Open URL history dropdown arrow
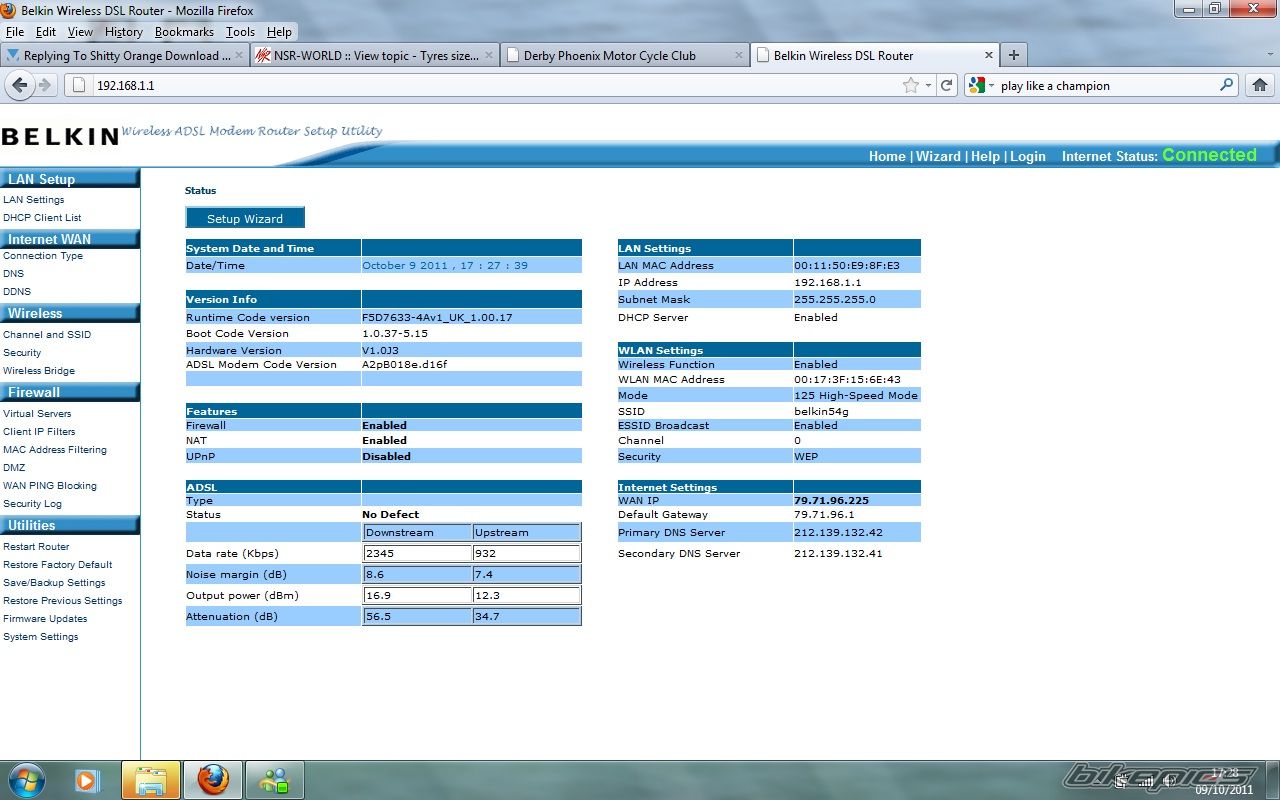The height and width of the screenshot is (800, 1280). (929, 86)
